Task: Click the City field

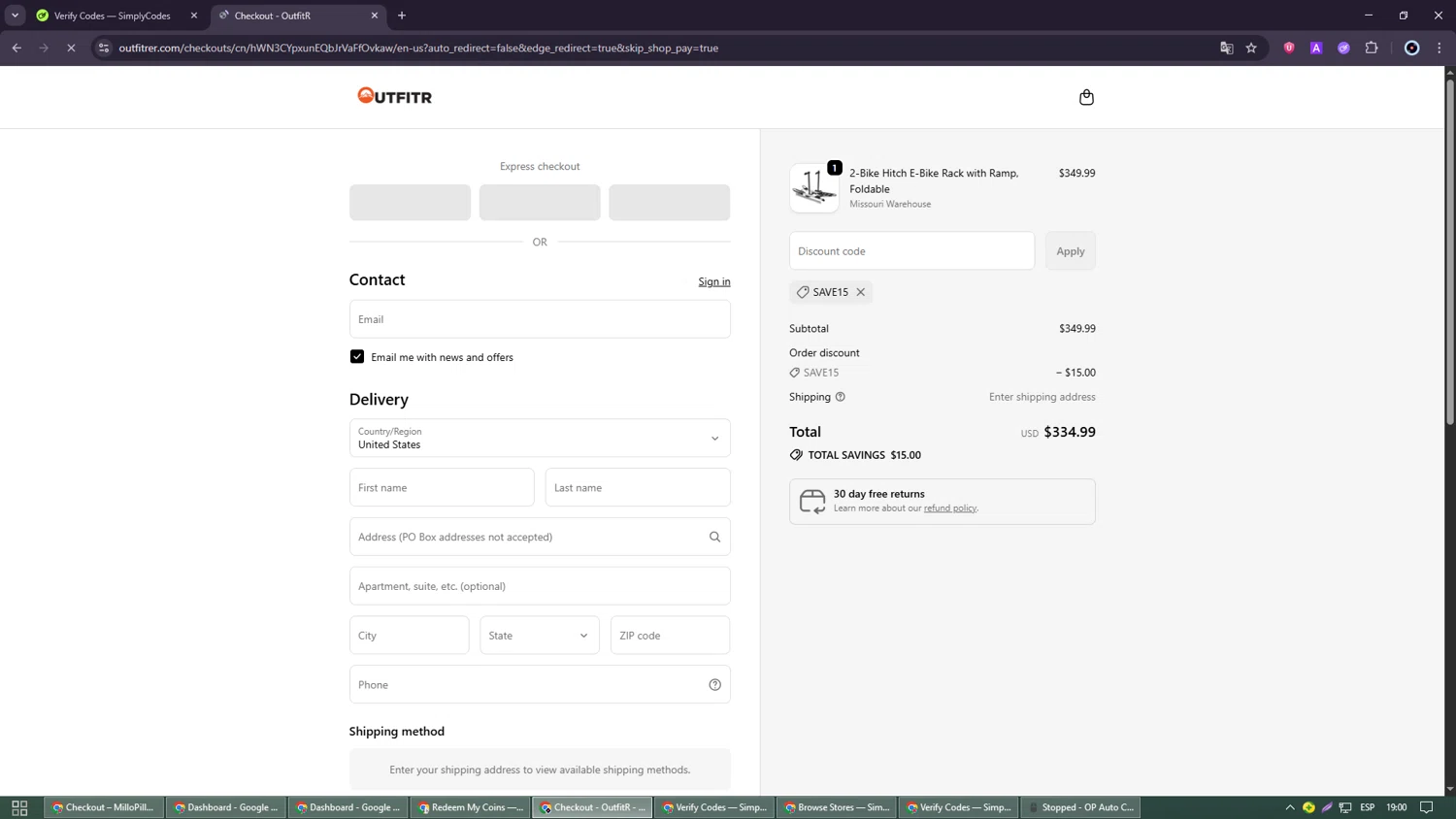Action: (410, 636)
